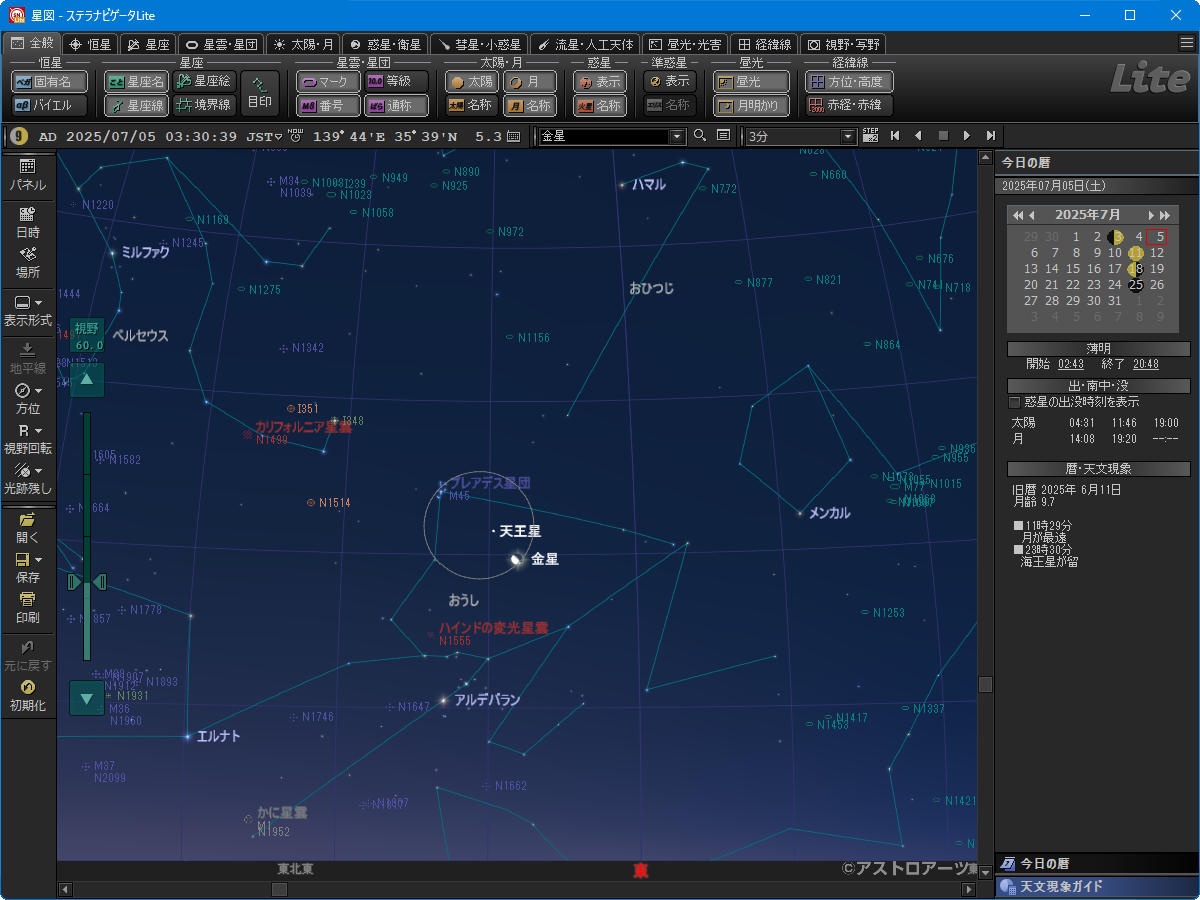Jump to the first step in playback

[895, 136]
